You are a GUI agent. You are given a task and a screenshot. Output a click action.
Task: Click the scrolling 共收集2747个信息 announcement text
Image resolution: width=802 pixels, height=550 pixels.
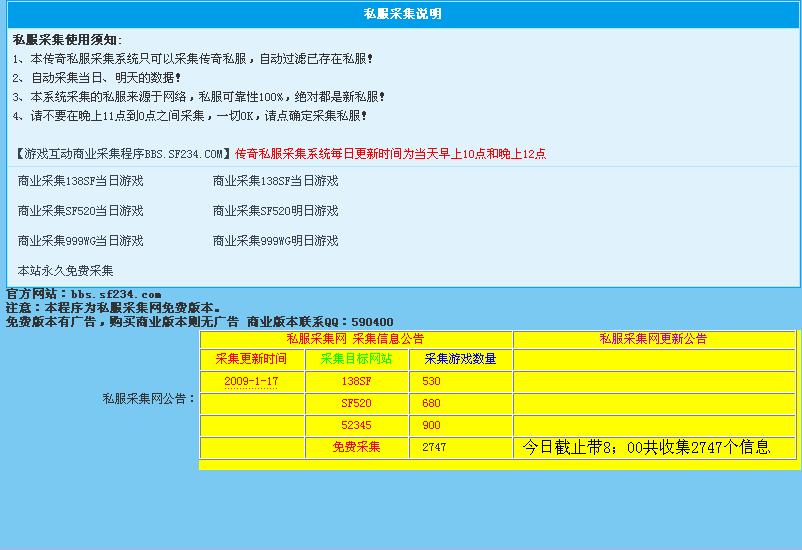point(646,447)
